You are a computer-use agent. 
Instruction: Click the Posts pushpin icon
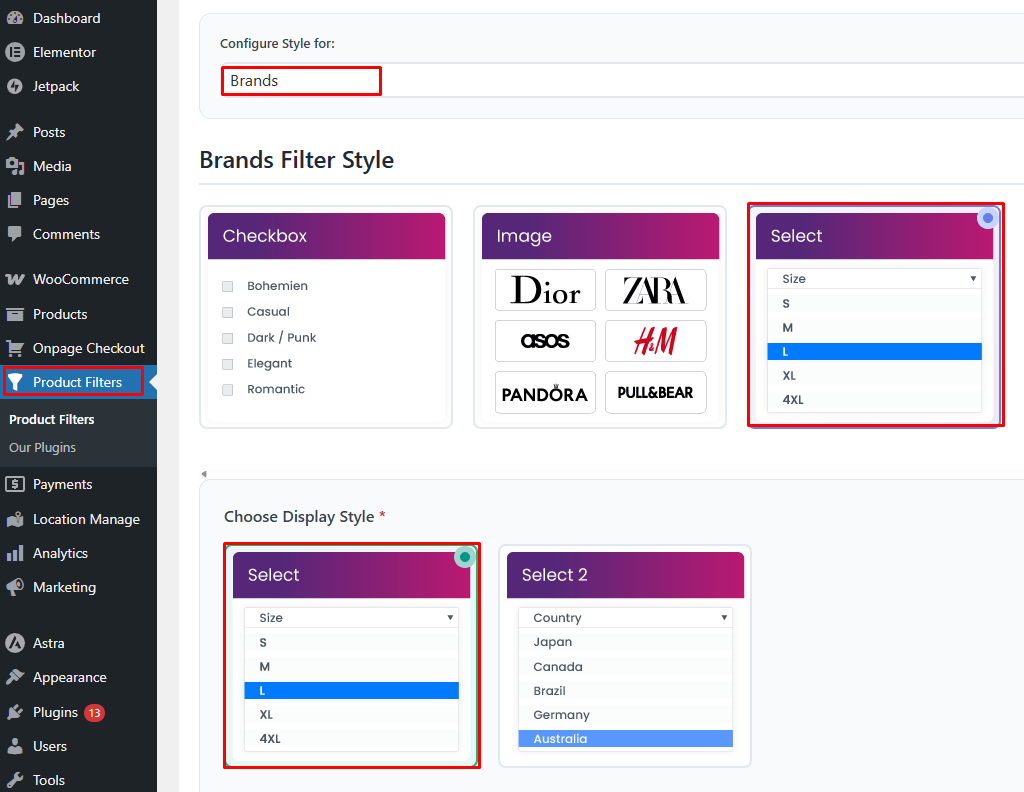15,132
